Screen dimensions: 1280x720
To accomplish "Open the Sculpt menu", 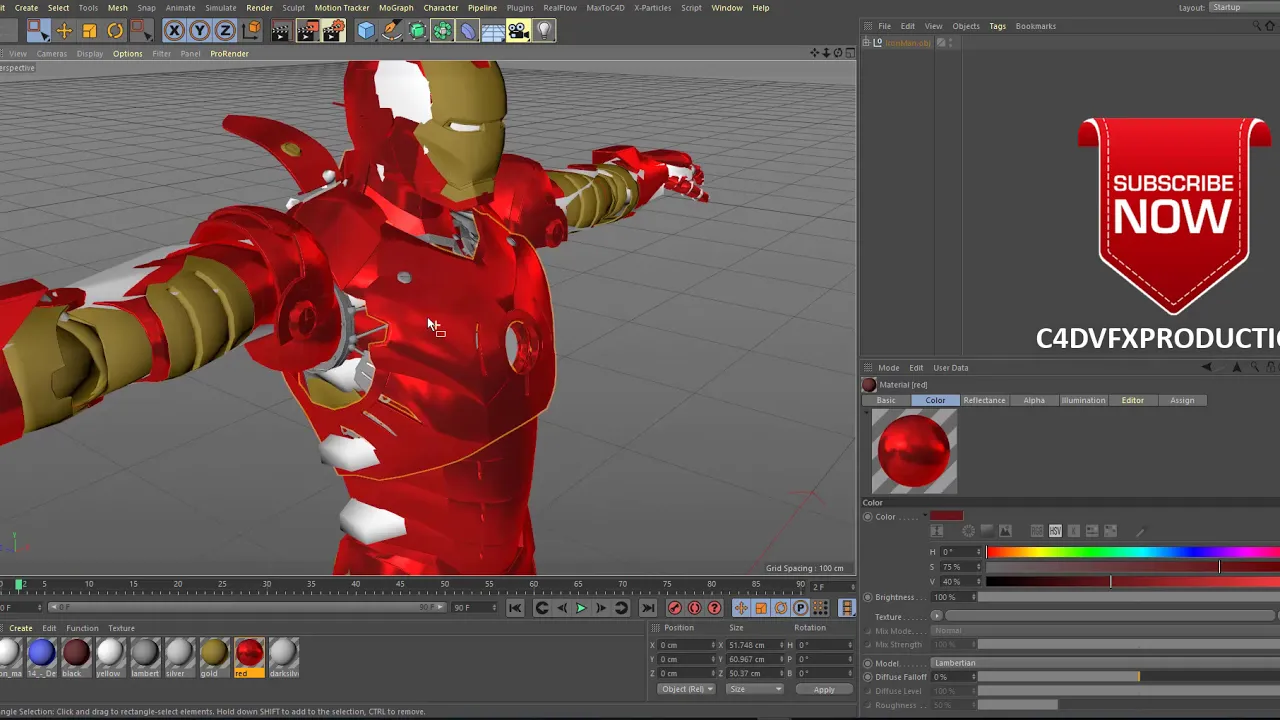I will (293, 8).
